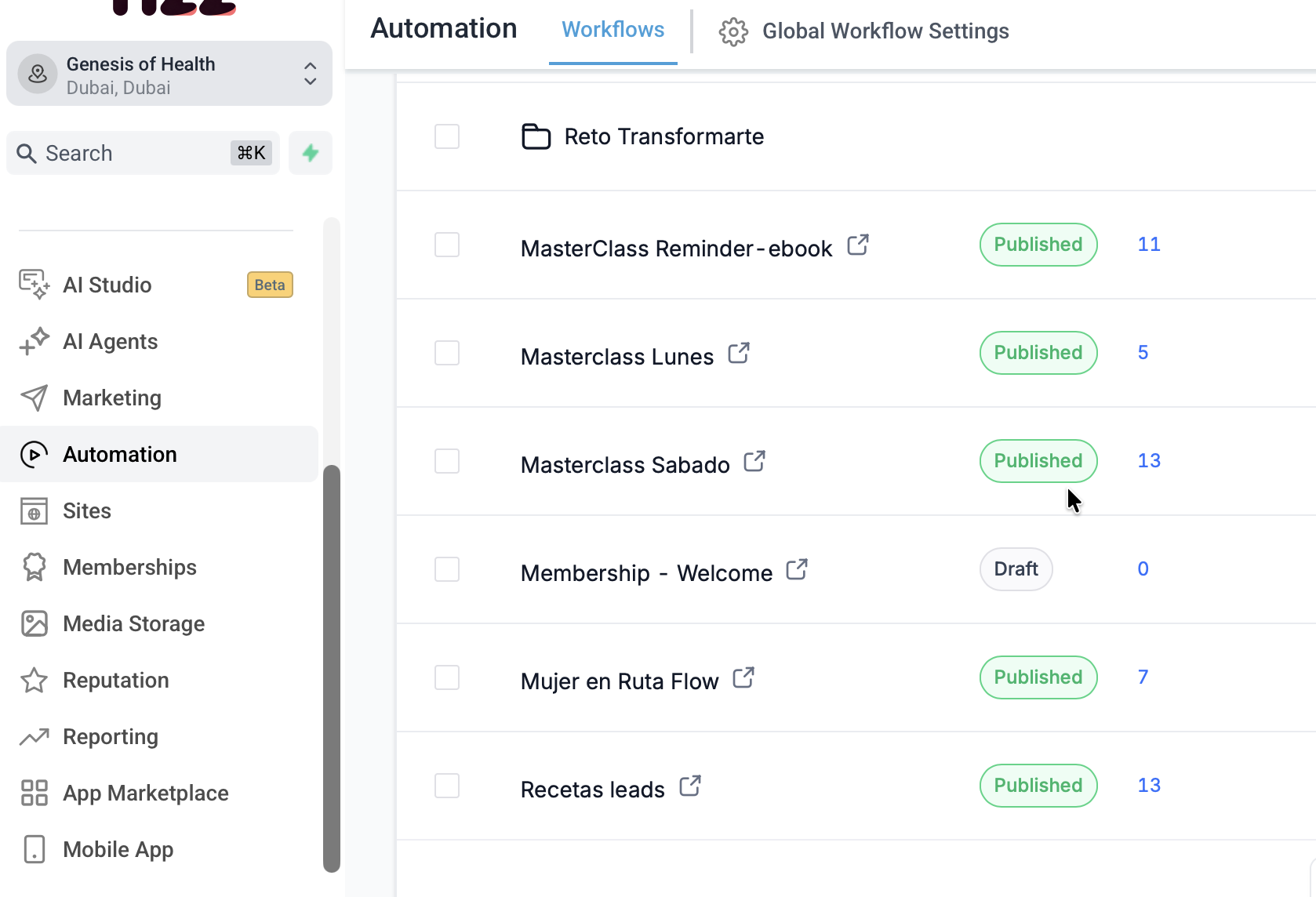The height and width of the screenshot is (897, 1316).
Task: Open MasterClass Reminder-ebook in new tab icon
Action: click(x=858, y=245)
